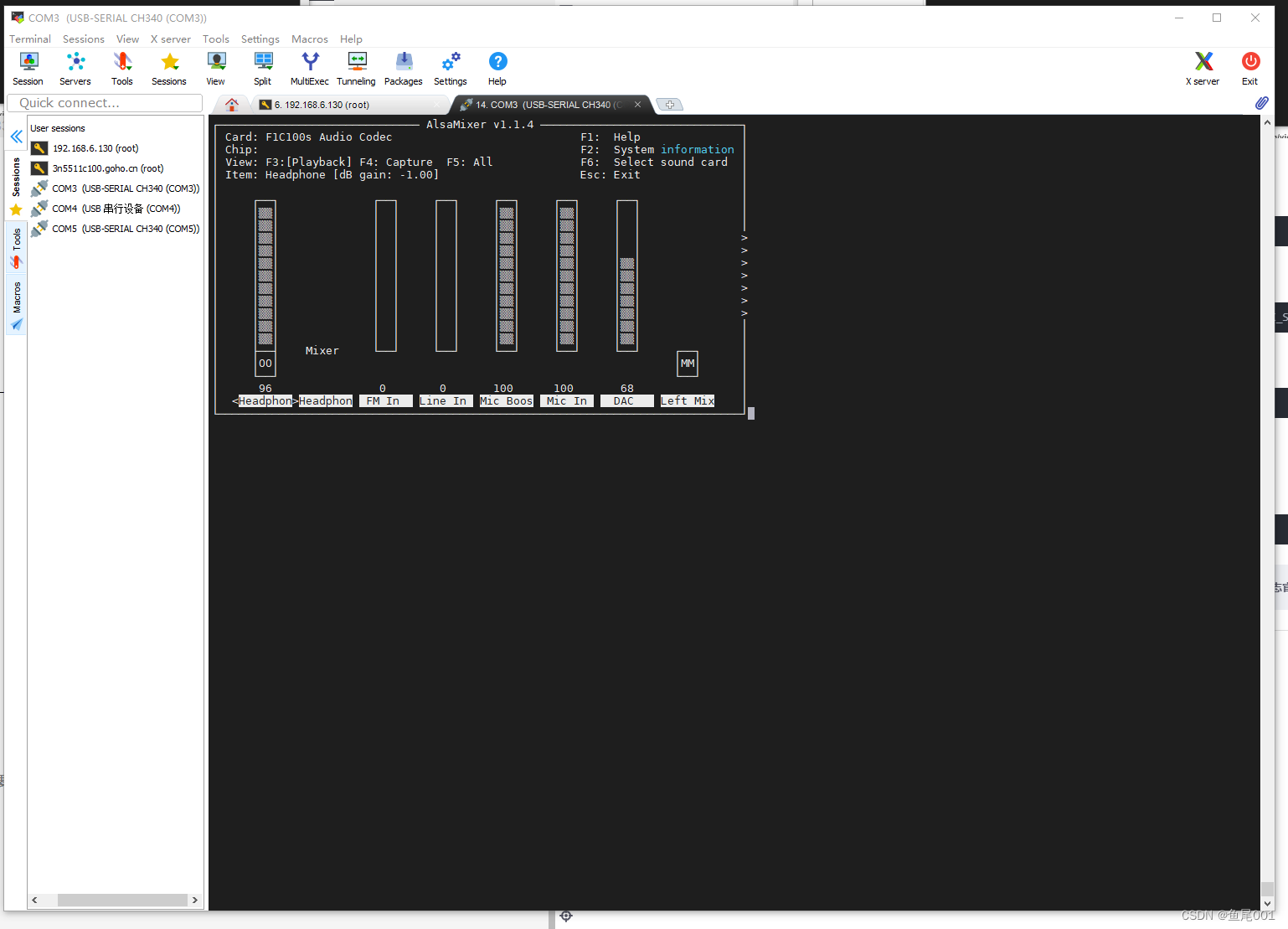Open the Tunneling configuration

coord(356,67)
